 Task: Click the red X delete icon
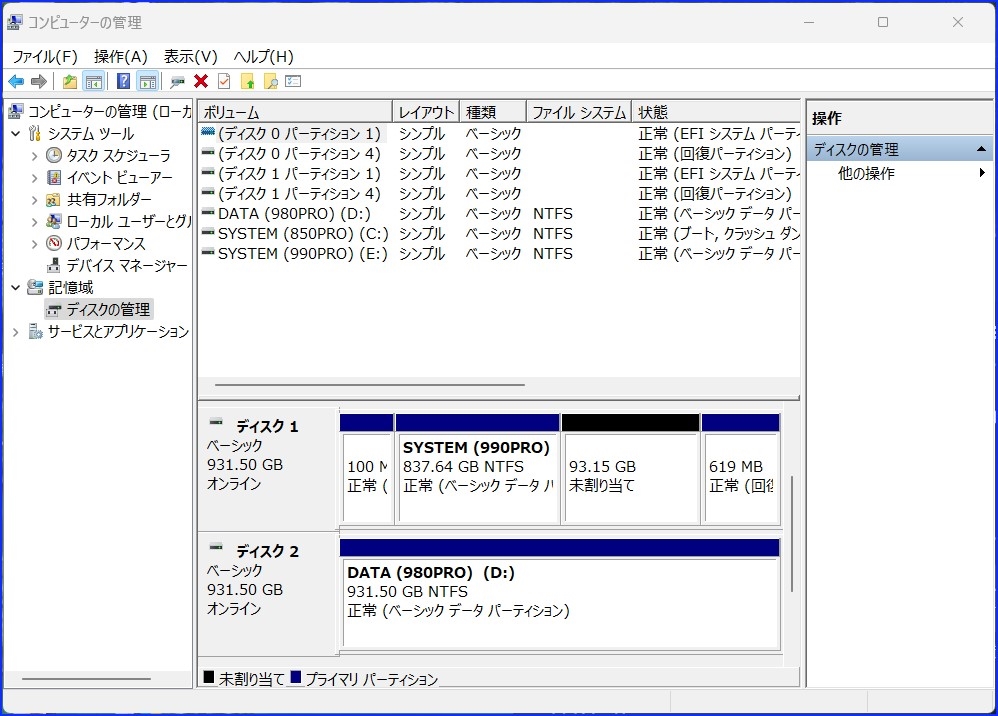[x=201, y=81]
